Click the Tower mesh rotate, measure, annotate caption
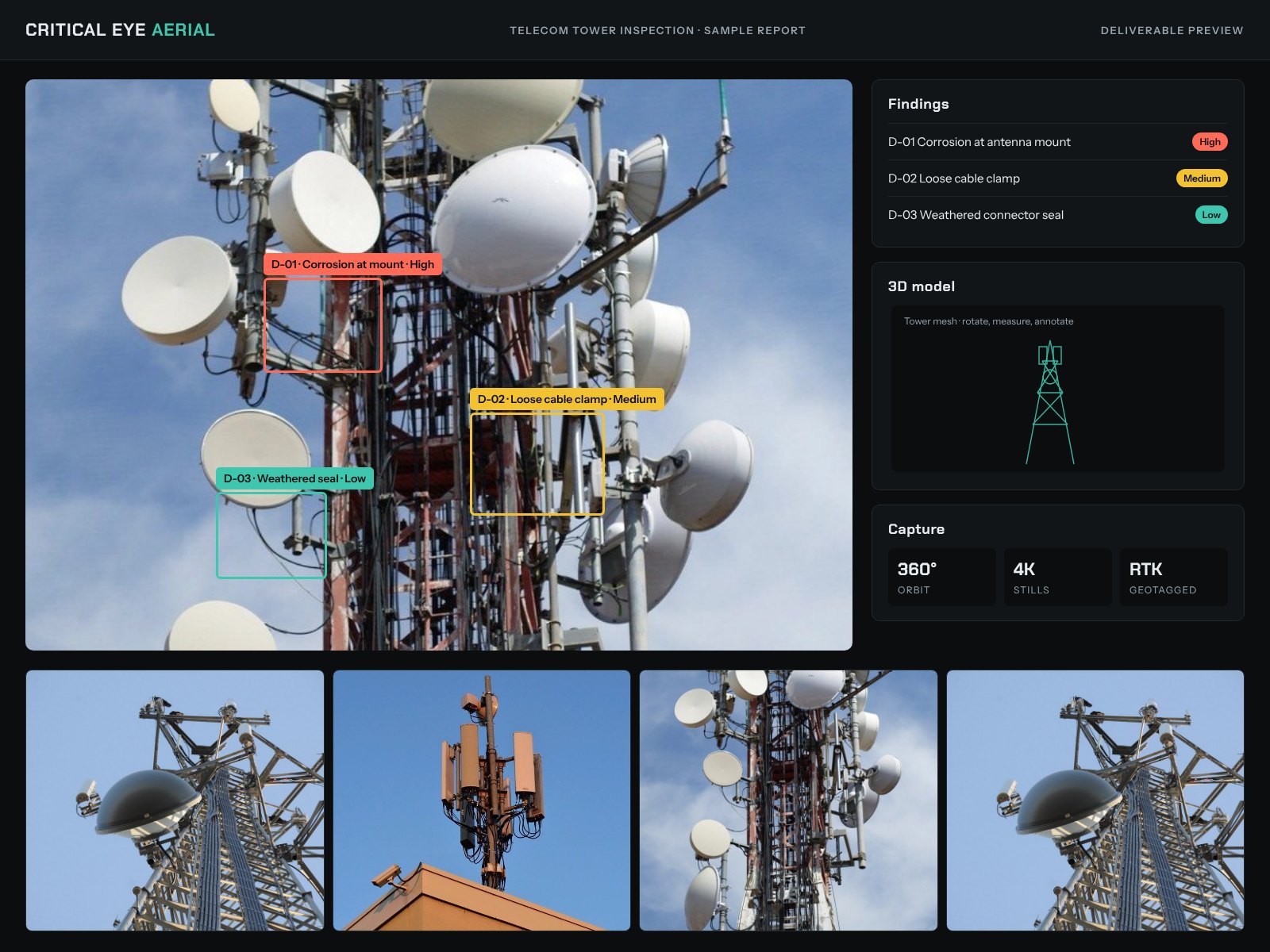1270x952 pixels. [988, 321]
